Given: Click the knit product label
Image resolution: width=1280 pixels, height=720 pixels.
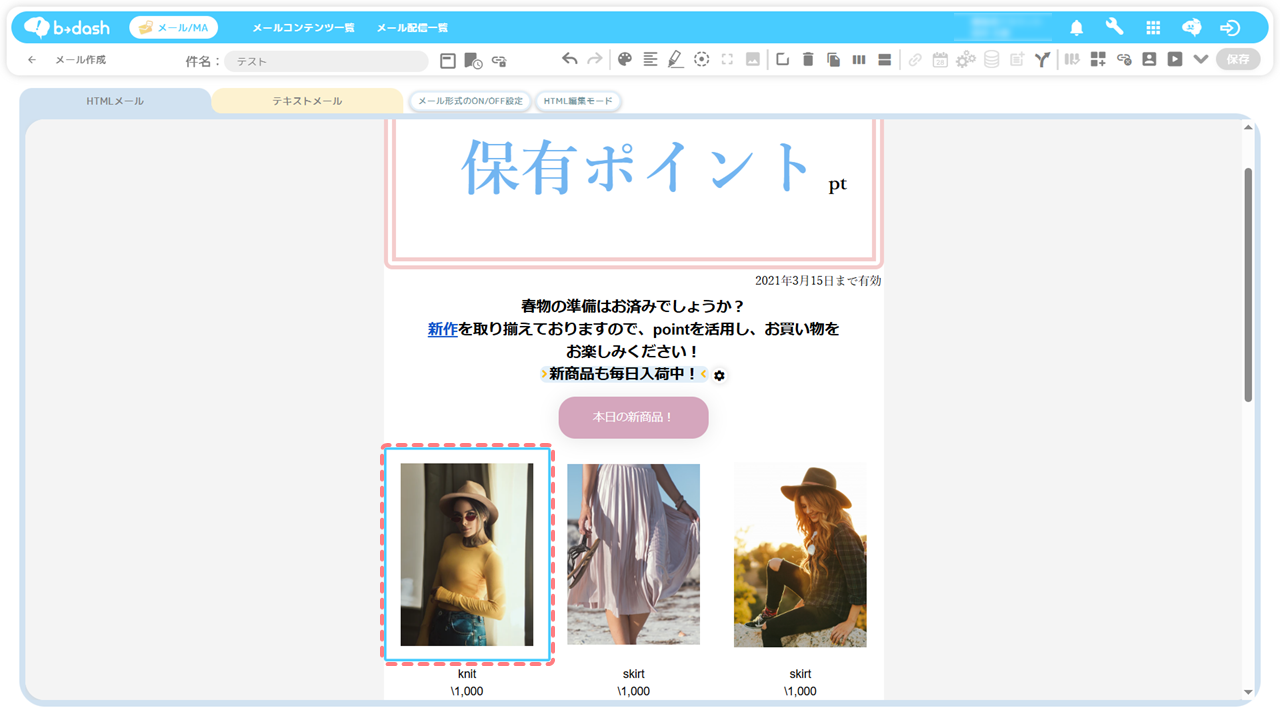Looking at the screenshot, I should (467, 674).
